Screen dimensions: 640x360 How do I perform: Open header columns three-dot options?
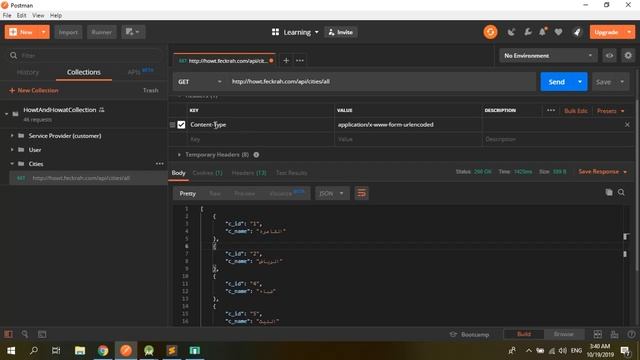551,110
